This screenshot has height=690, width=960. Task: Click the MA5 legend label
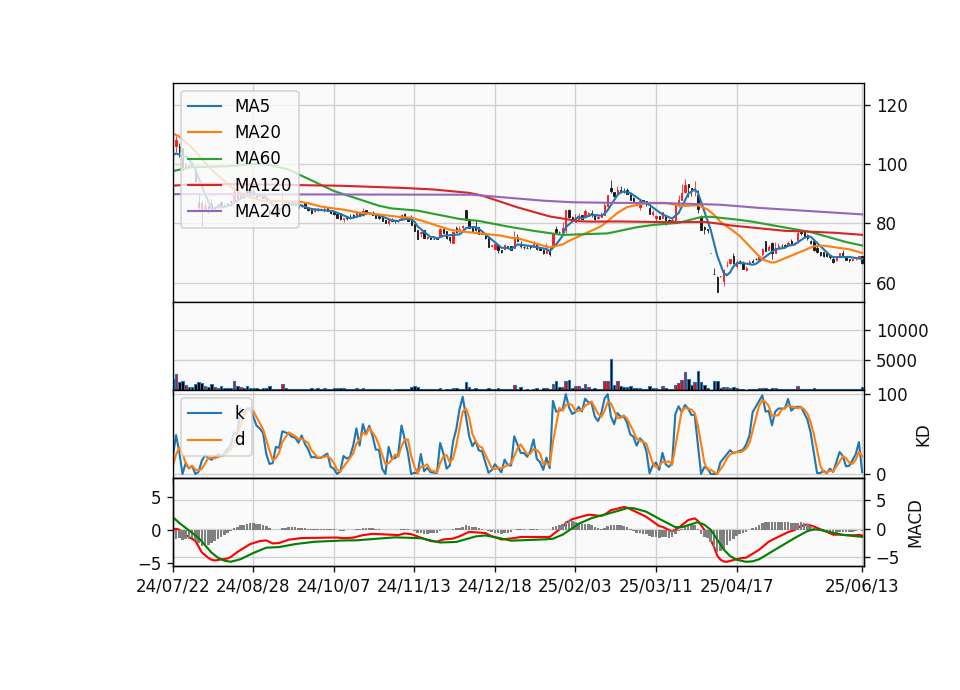(252, 106)
